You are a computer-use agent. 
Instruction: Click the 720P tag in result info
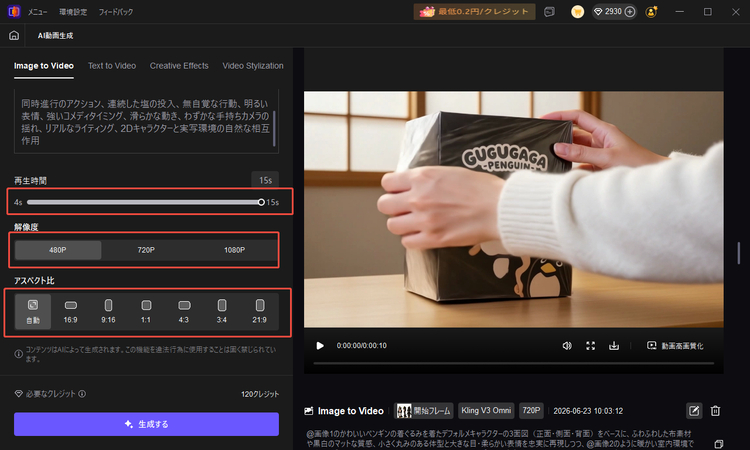[531, 411]
